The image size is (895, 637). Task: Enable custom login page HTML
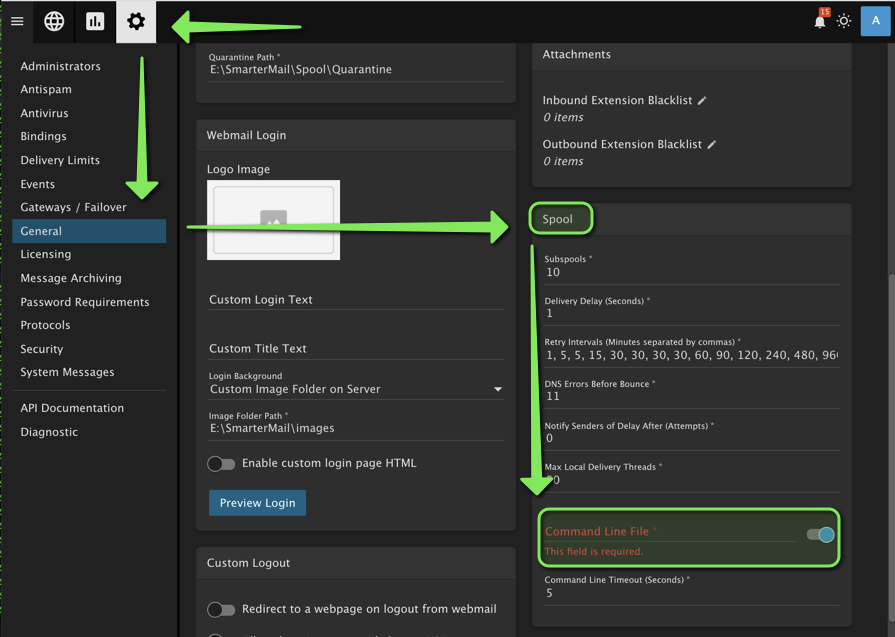click(221, 464)
